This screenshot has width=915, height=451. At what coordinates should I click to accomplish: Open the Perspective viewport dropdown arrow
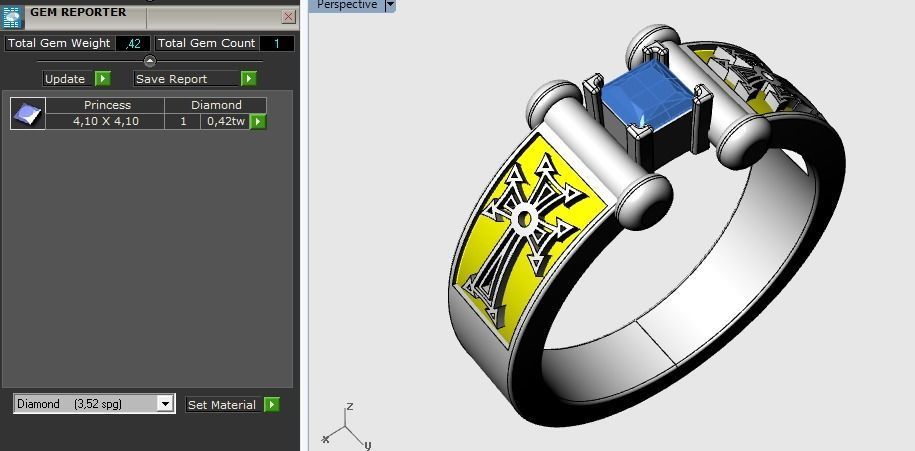point(390,5)
